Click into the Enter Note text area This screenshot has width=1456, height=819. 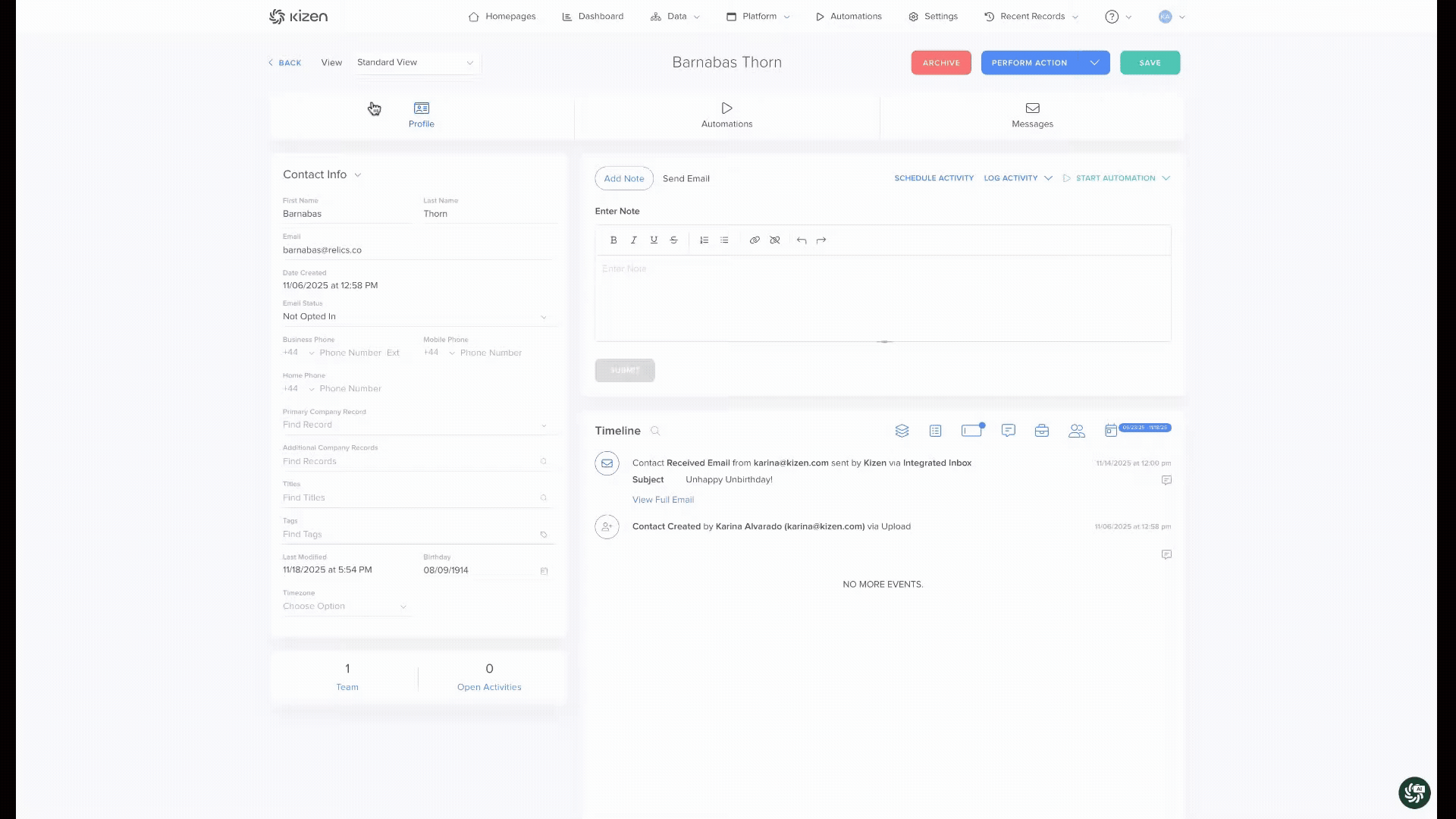[x=882, y=298]
